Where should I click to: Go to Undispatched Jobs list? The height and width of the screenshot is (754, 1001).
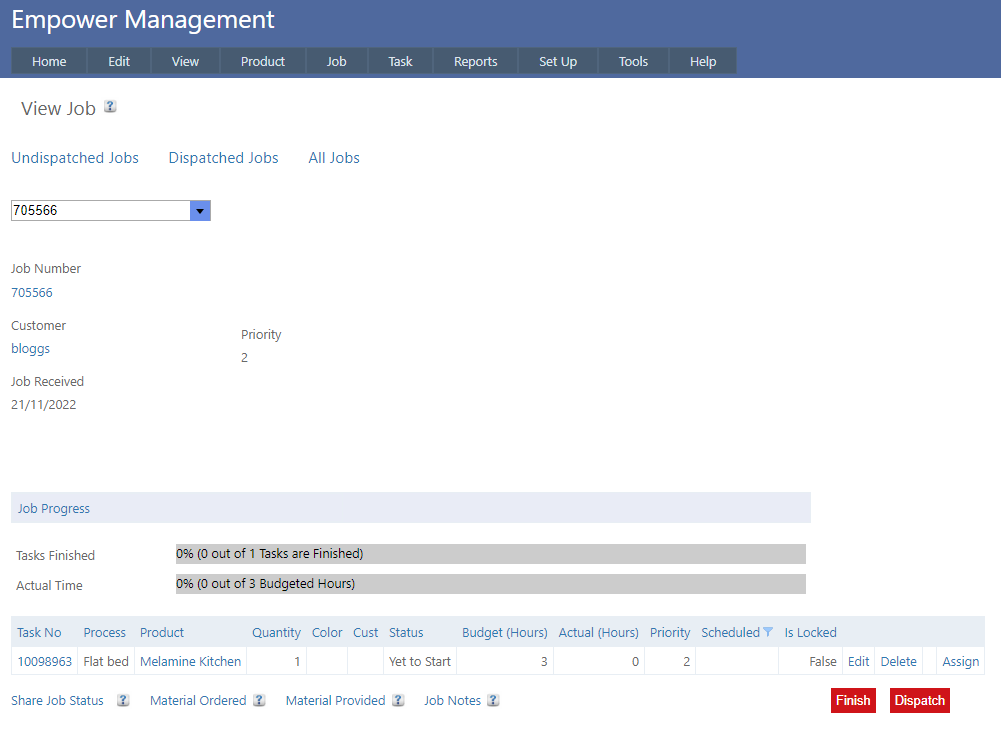pos(75,158)
